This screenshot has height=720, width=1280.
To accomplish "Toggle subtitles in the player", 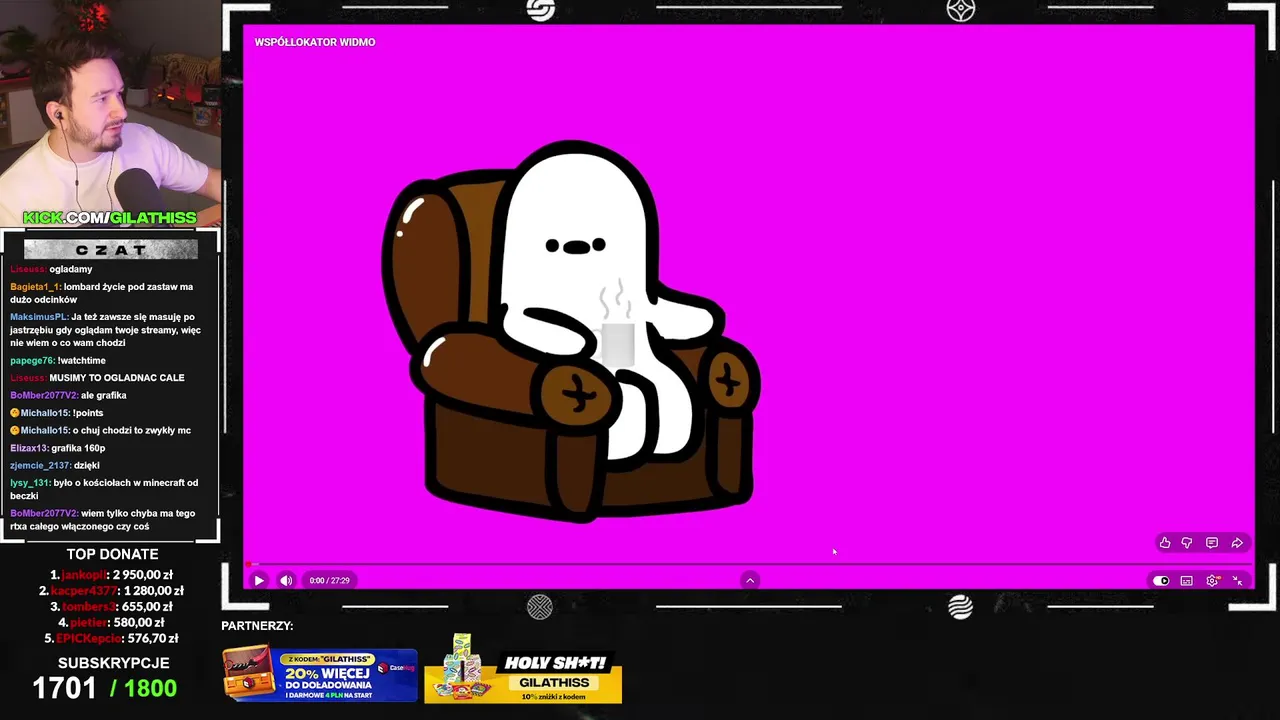I will pos(1186,580).
